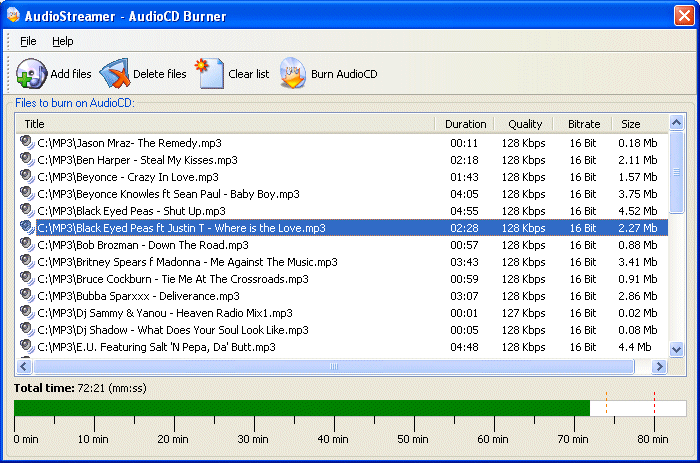Viewport: 700px width, 463px height.
Task: Open the File menu
Action: point(28,42)
